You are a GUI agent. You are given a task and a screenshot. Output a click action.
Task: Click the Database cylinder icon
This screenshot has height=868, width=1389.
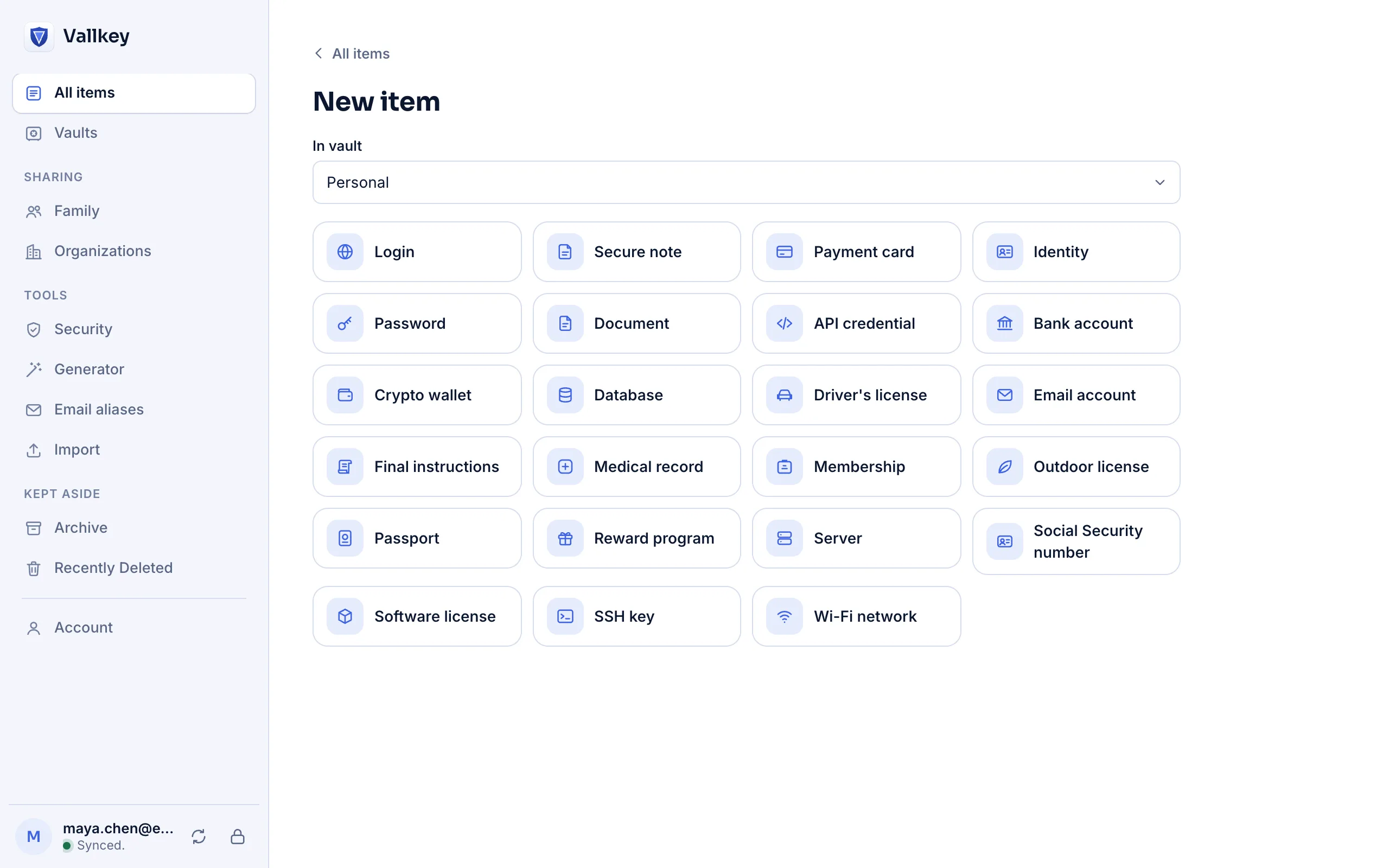click(x=565, y=395)
